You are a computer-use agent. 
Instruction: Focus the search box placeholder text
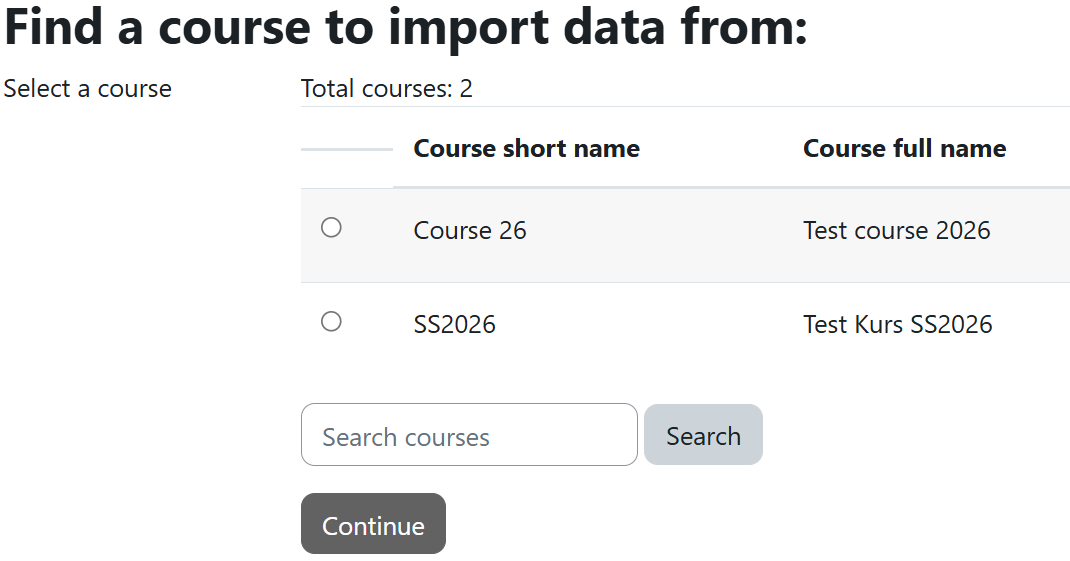(x=406, y=438)
